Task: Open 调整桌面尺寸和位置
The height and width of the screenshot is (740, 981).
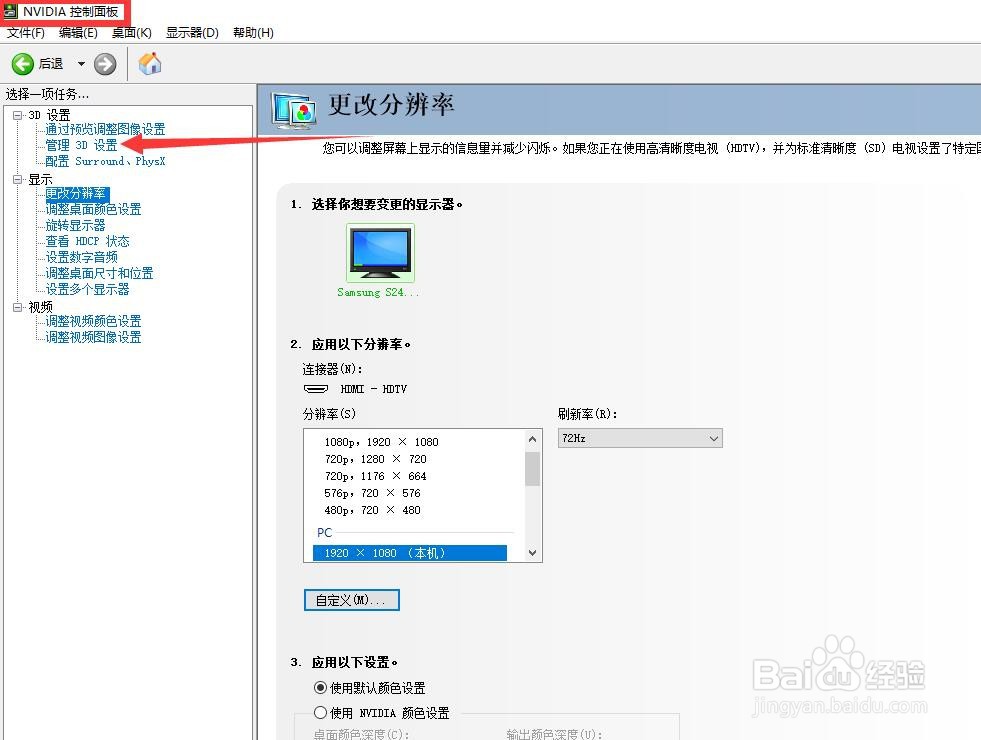Action: 99,273
